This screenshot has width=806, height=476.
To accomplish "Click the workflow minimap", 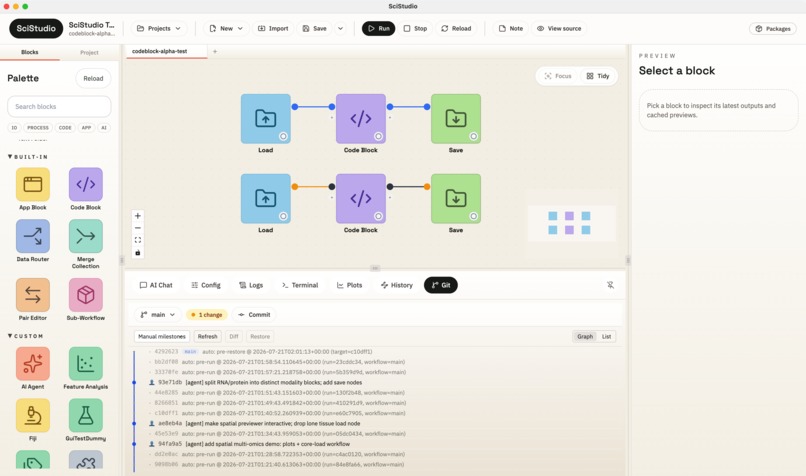I will pyautogui.click(x=571, y=223).
